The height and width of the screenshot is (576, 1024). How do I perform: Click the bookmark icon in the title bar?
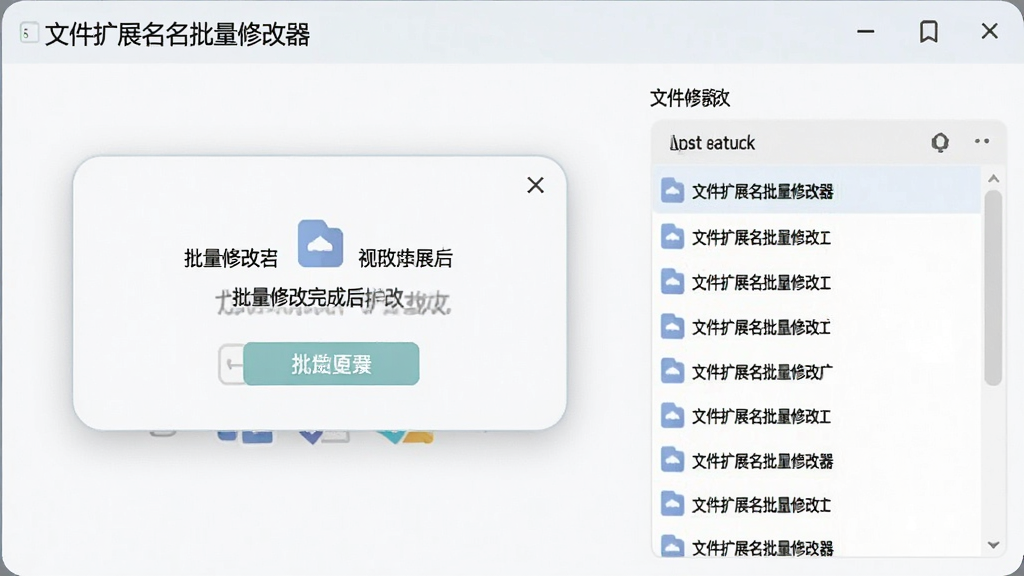[929, 31]
